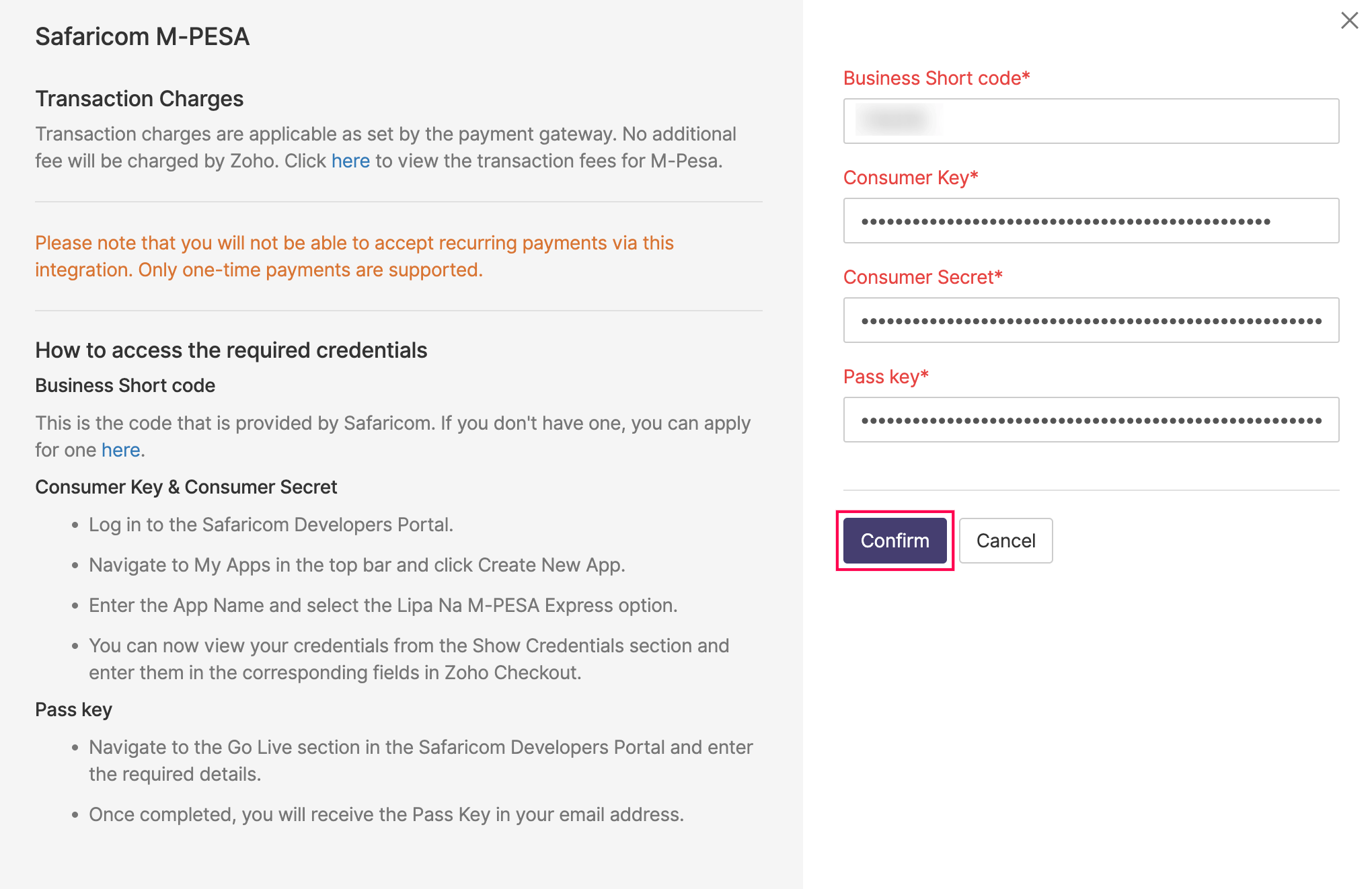This screenshot has width=1372, height=889.
Task: Click the Cancel button to dismiss dialog
Action: click(1006, 540)
